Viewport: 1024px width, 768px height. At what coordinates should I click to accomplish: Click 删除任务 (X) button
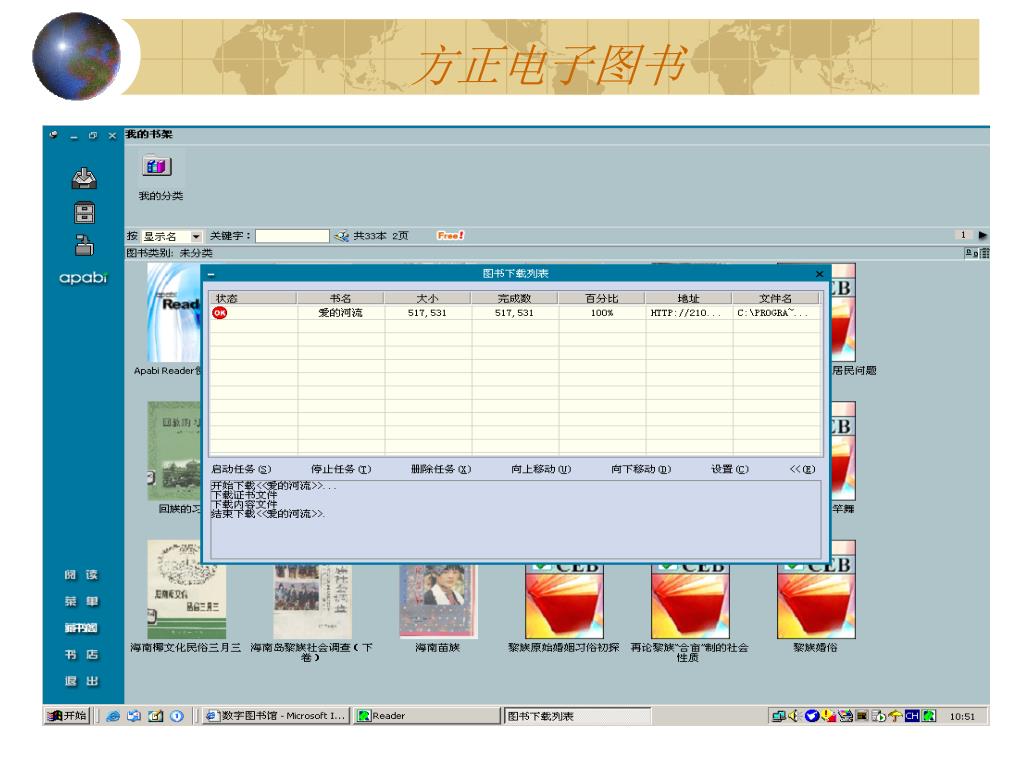point(441,469)
